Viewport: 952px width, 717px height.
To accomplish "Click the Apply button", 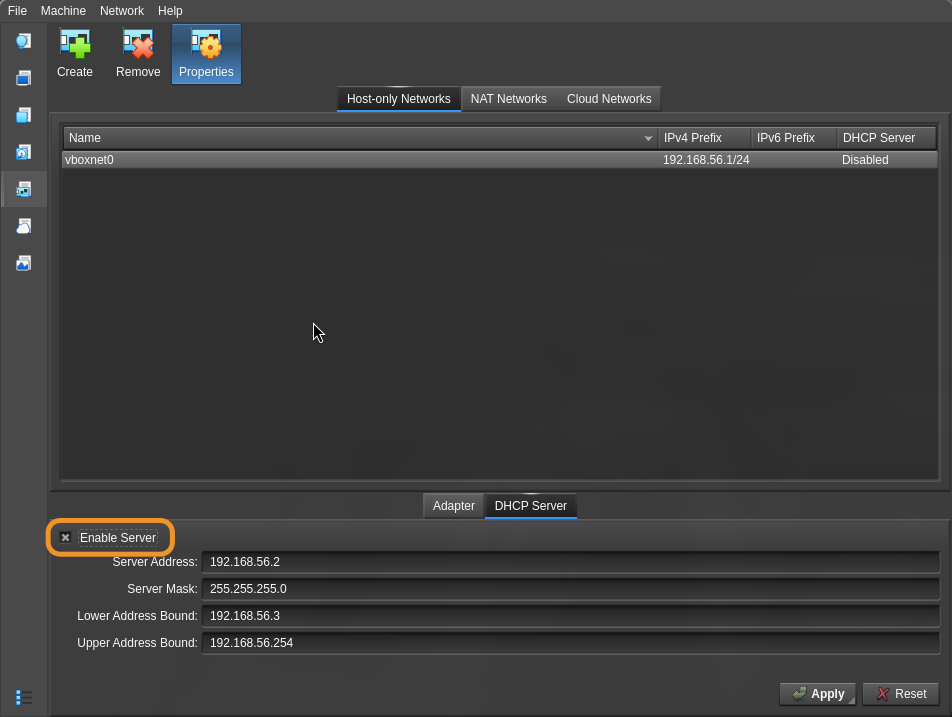I will pyautogui.click(x=818, y=694).
